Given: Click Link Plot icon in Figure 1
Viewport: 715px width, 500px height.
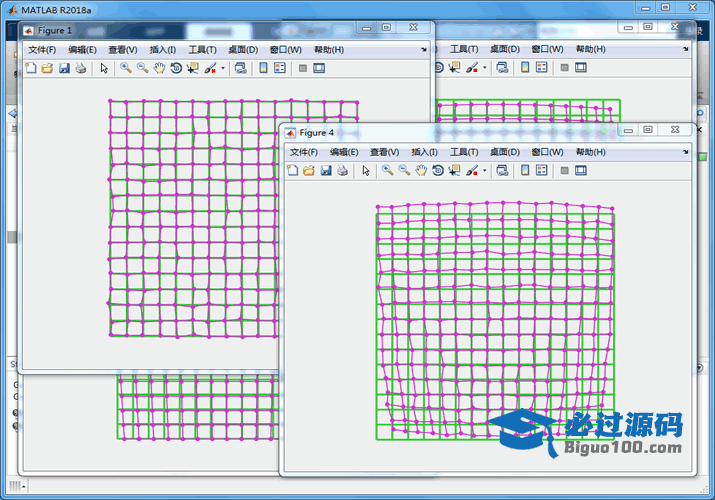Looking at the screenshot, I should (240, 68).
